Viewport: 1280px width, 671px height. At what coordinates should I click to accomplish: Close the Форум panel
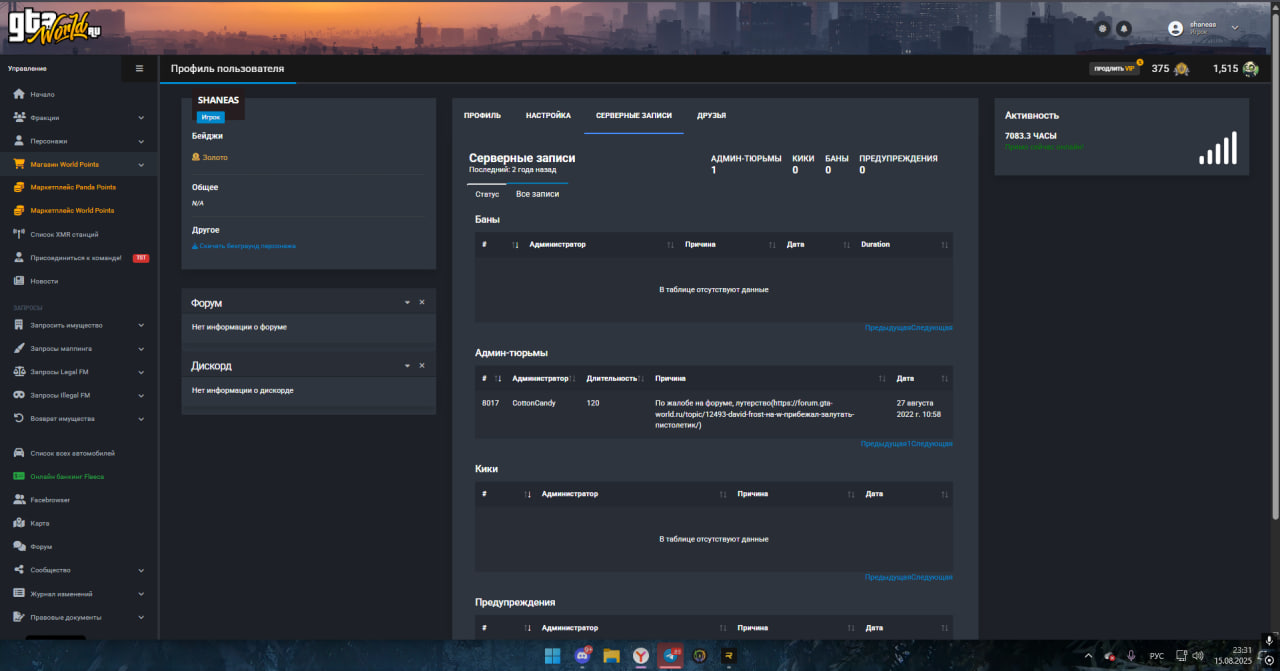point(422,302)
